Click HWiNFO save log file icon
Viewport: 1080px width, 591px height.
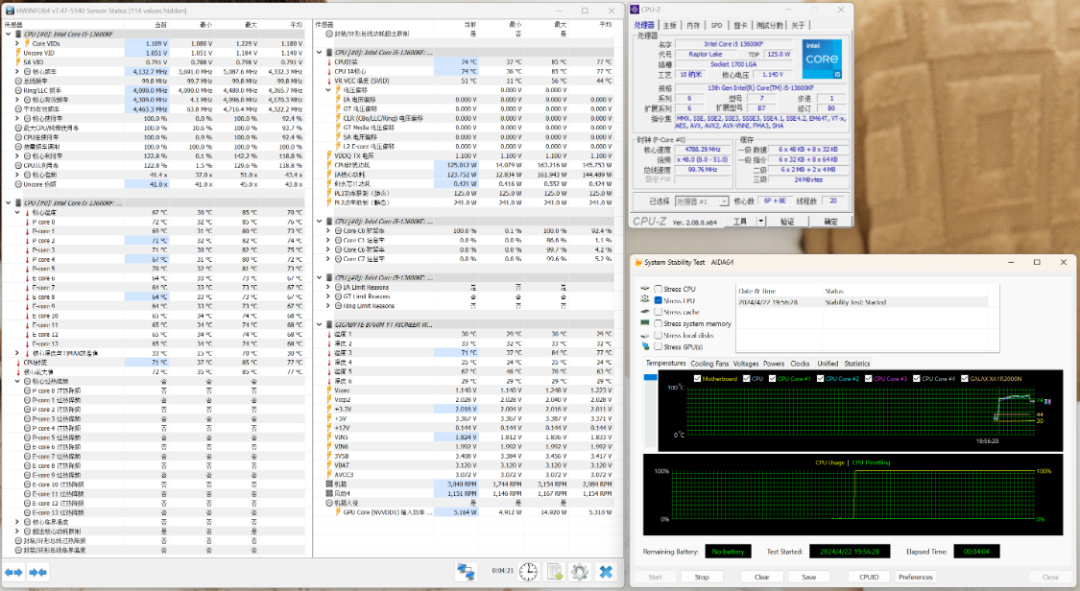point(555,572)
